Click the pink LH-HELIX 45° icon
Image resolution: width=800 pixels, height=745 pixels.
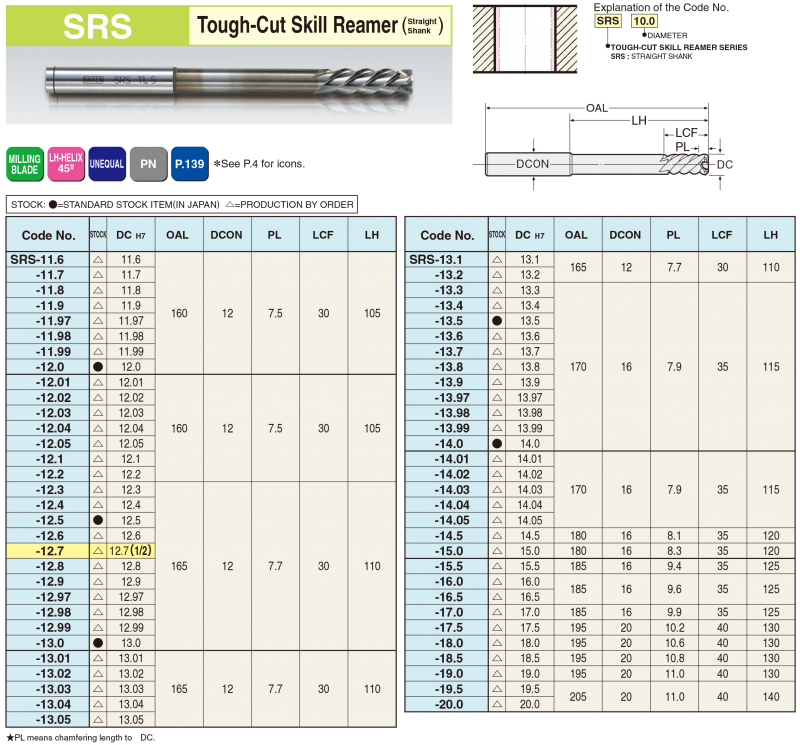point(66,164)
